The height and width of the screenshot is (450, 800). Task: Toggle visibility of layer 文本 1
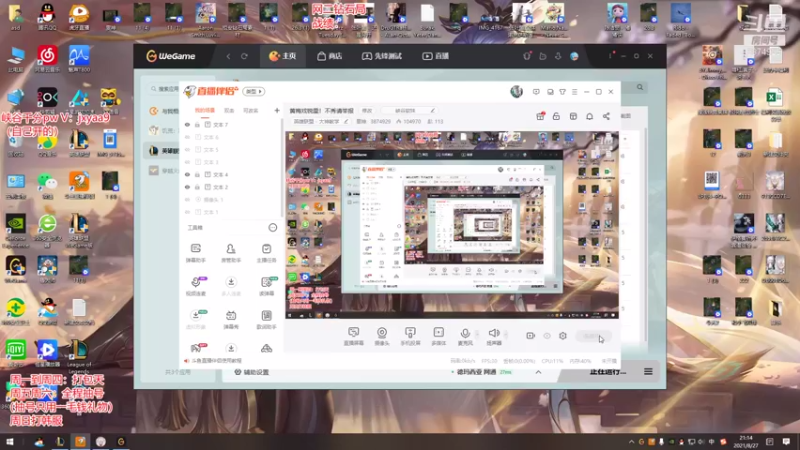187,212
